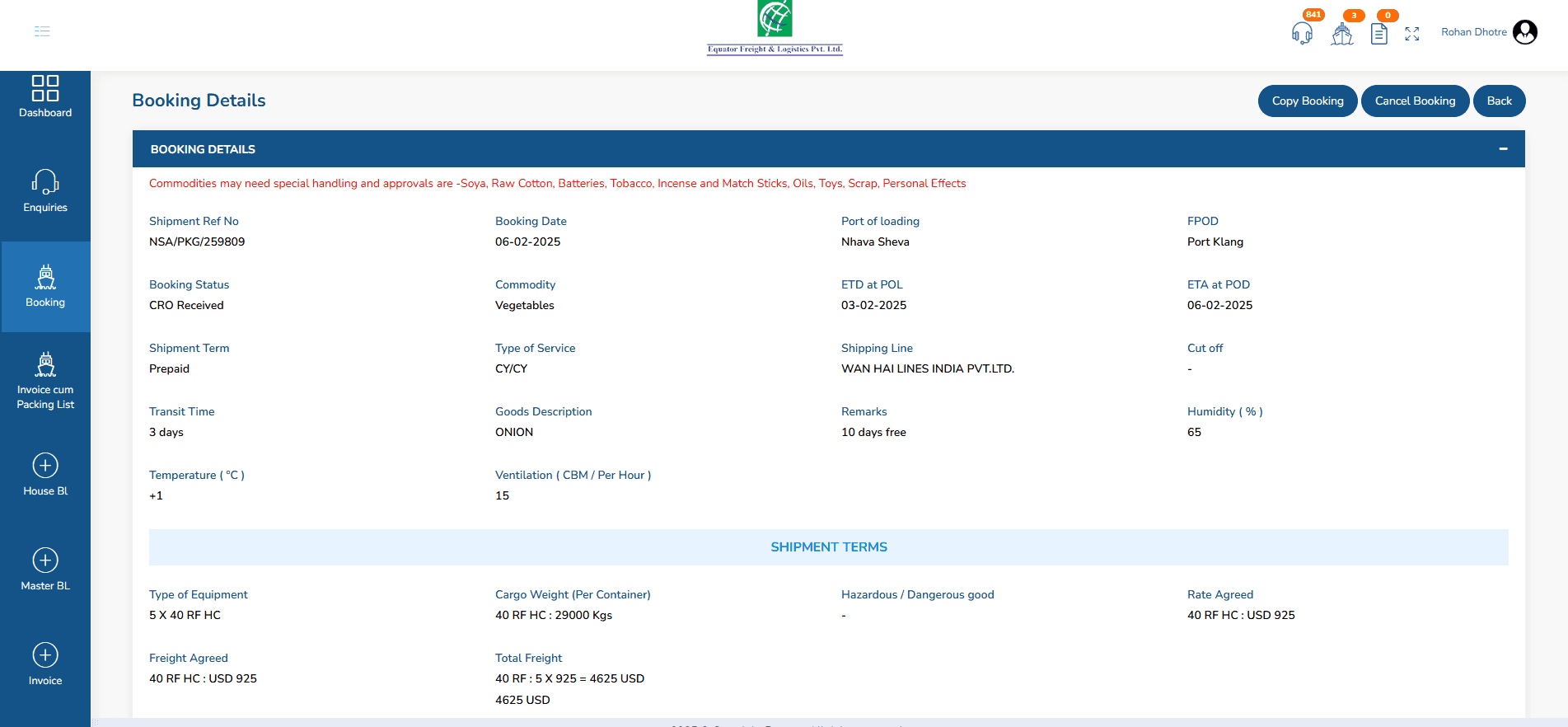Open House Bl from the sidebar
1568x727 pixels.
pos(45,476)
